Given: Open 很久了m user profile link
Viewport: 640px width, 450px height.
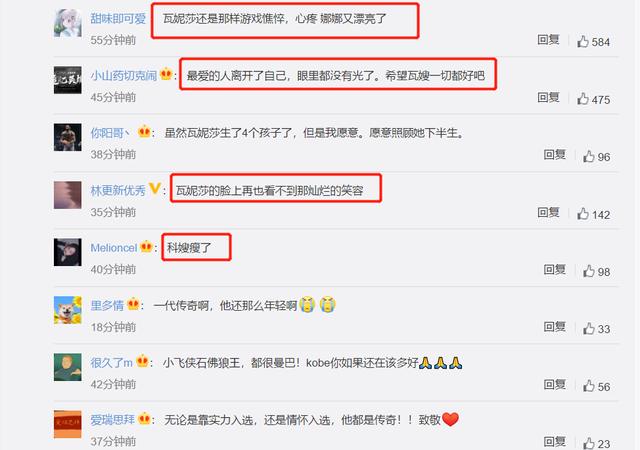Looking at the screenshot, I should point(111,363).
